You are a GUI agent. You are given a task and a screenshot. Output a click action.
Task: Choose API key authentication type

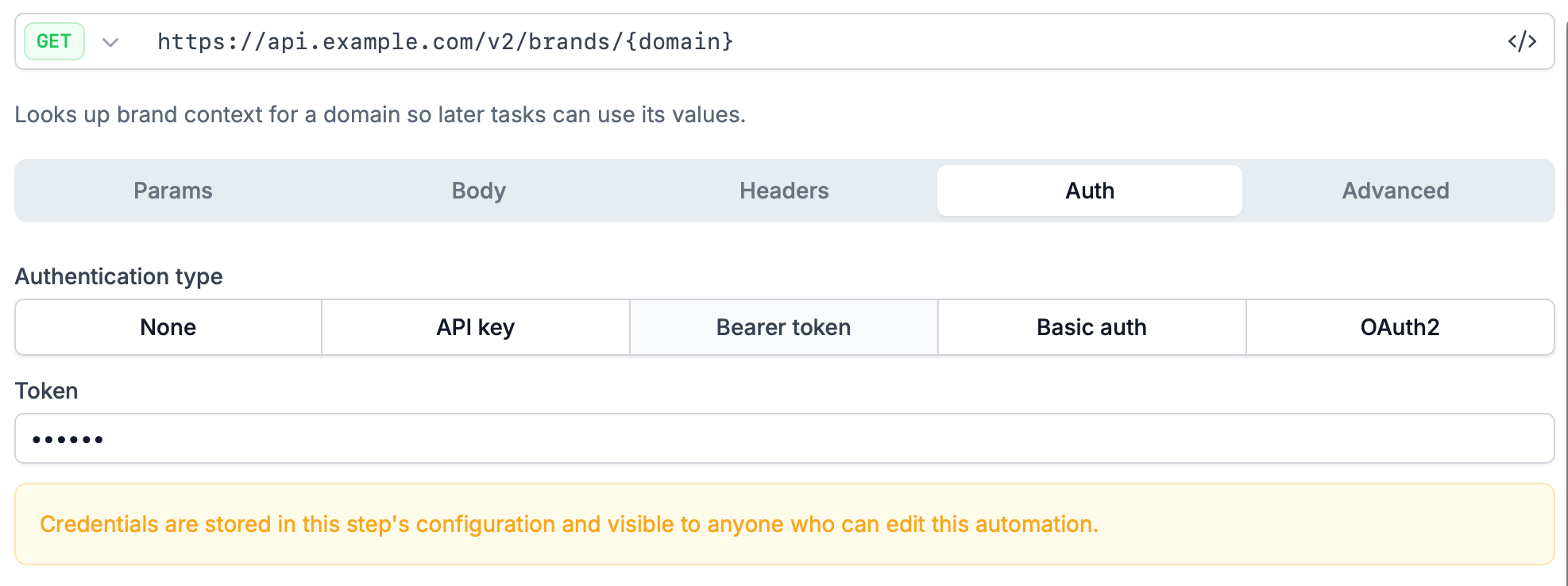point(476,327)
